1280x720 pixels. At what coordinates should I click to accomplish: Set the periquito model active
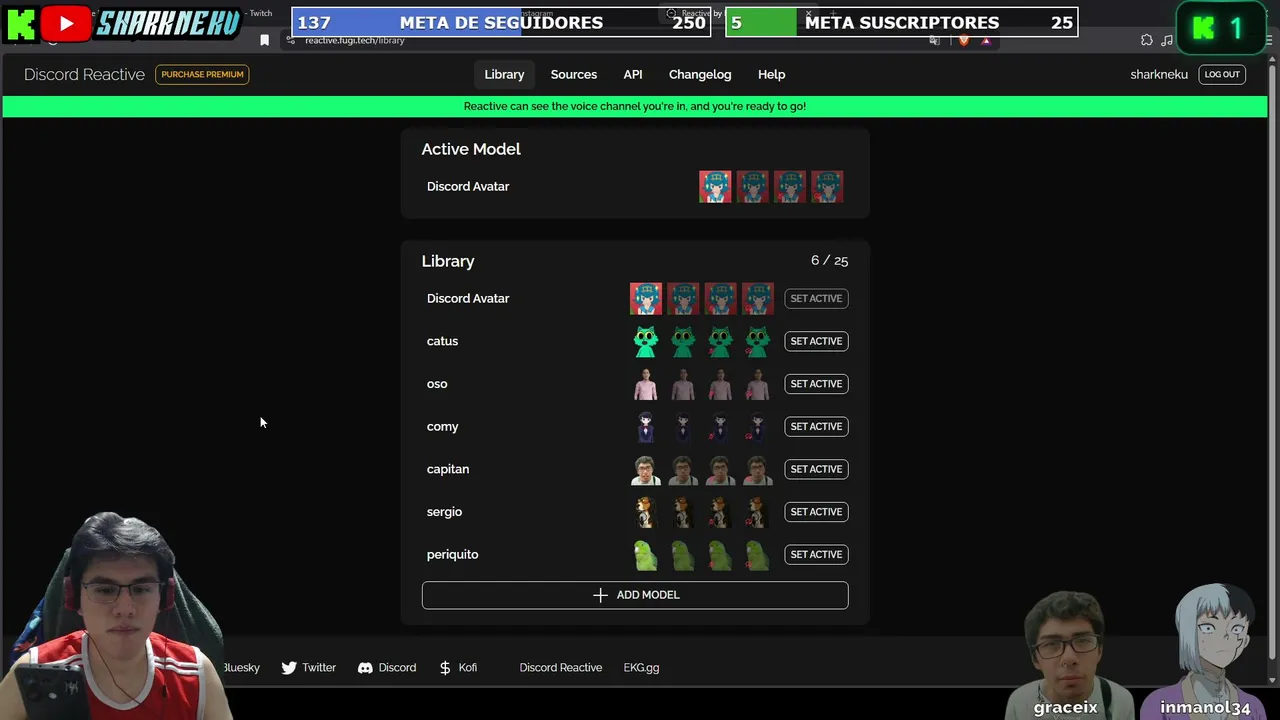click(x=816, y=554)
